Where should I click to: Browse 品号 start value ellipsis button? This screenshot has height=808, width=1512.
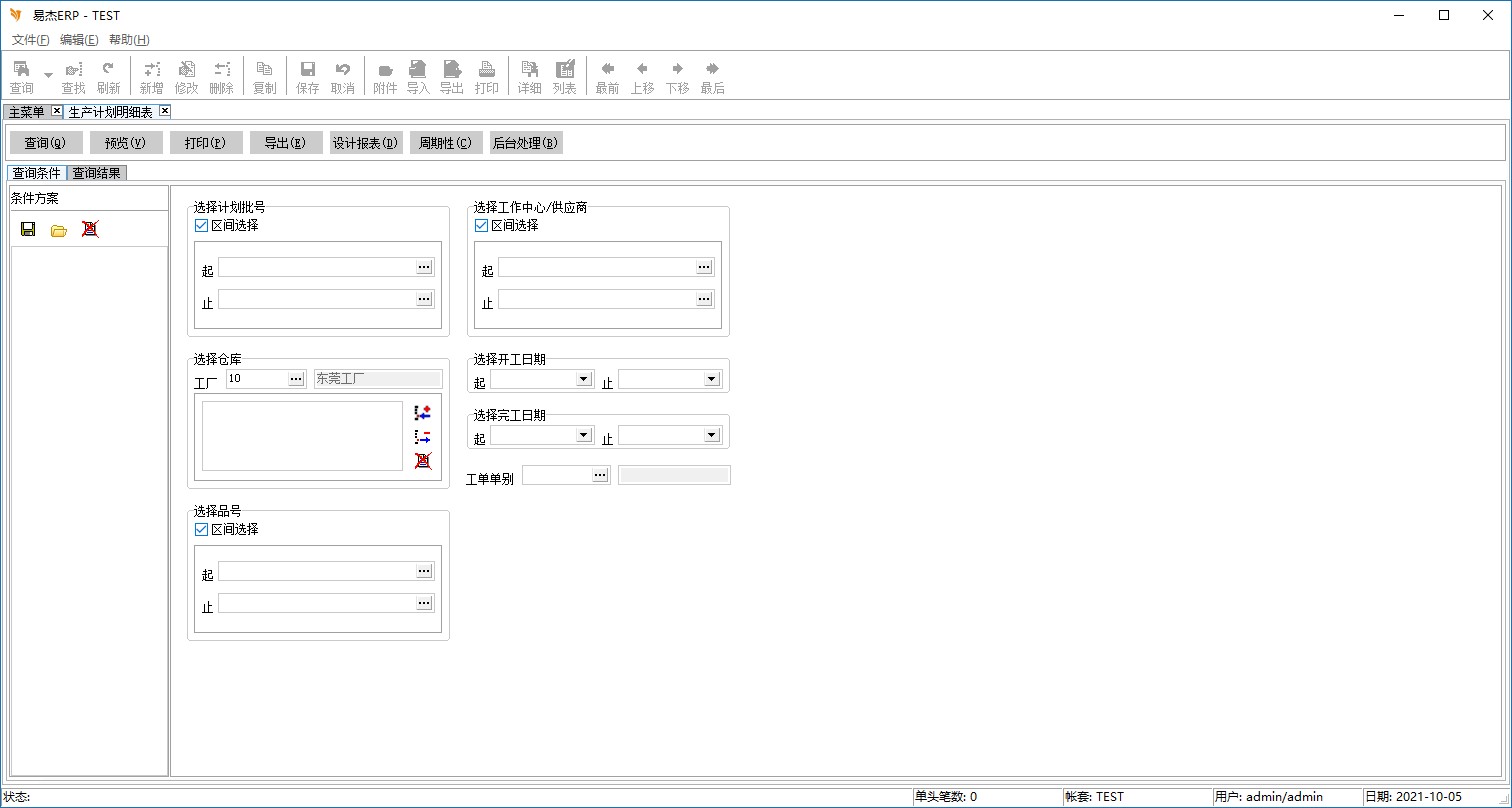coord(424,571)
